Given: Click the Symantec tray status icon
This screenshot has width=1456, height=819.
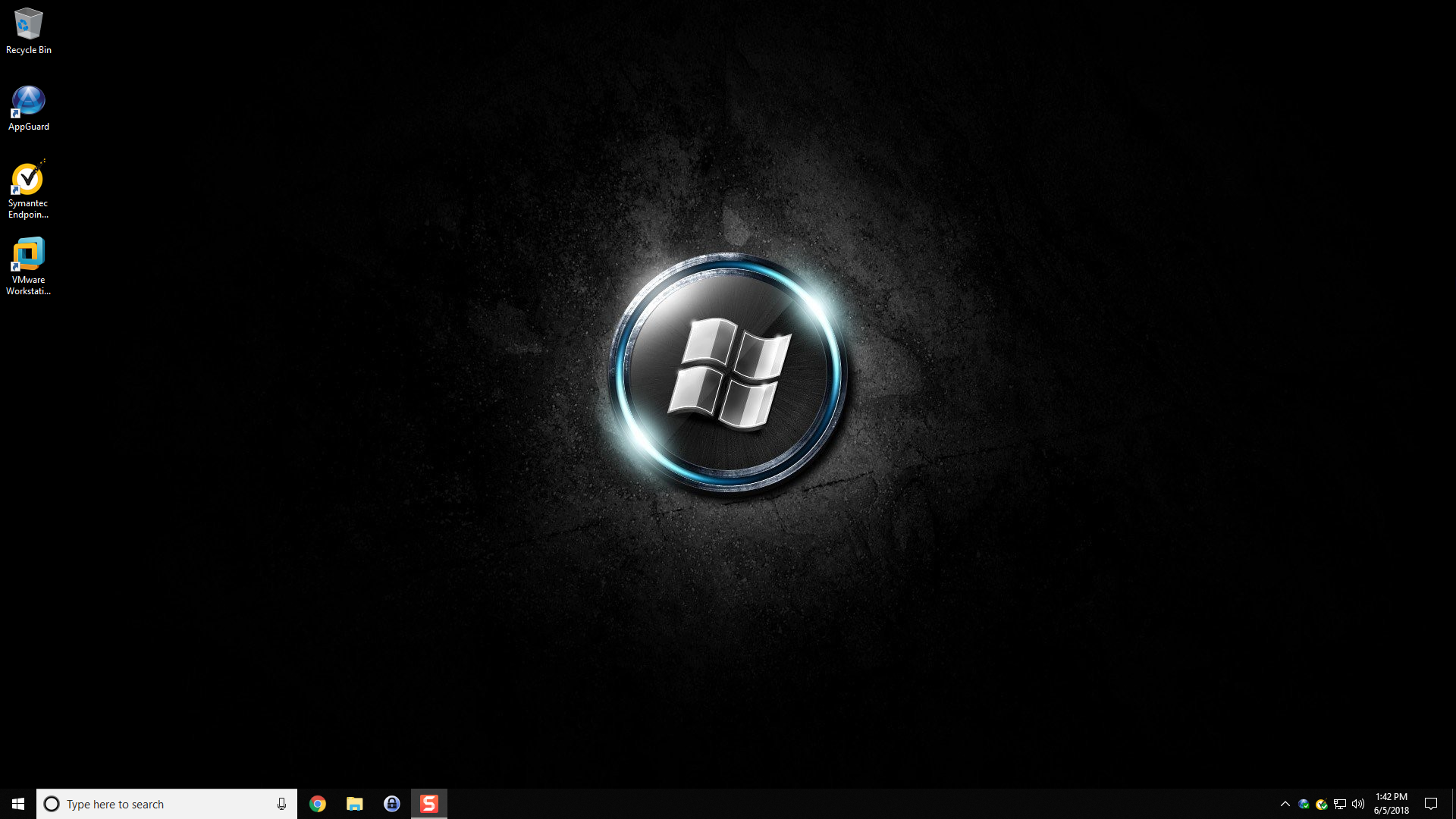Looking at the screenshot, I should (1322, 804).
